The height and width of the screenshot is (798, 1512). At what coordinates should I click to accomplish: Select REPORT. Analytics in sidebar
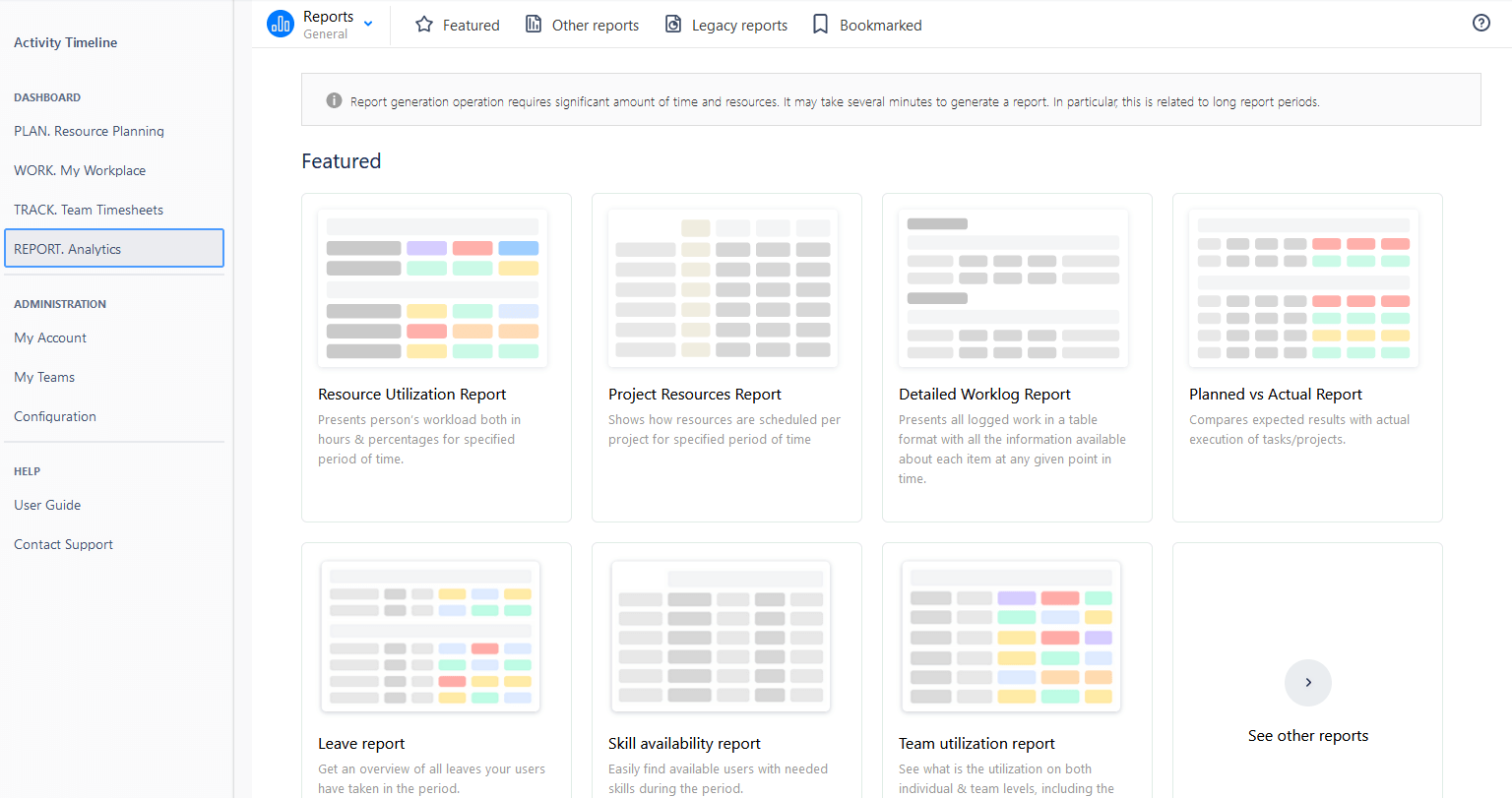click(x=114, y=248)
